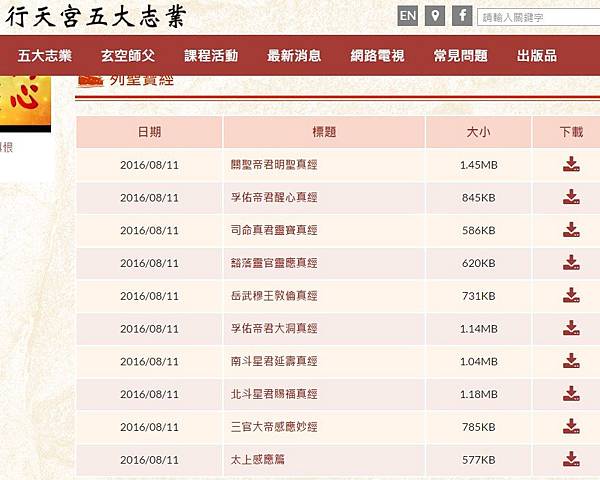Viewport: 600px width, 480px height.
Task: Click size value 586KB
Action: tap(478, 230)
